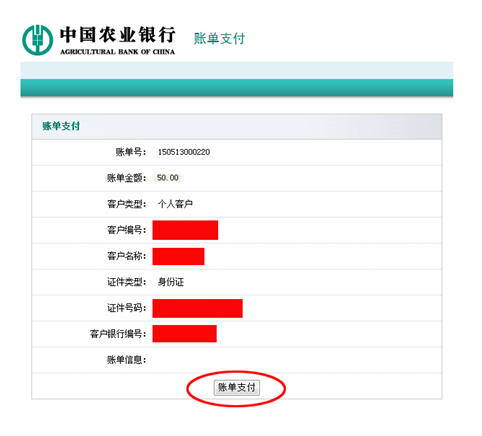
Task: Click the 账单号 label
Action: click(131, 152)
